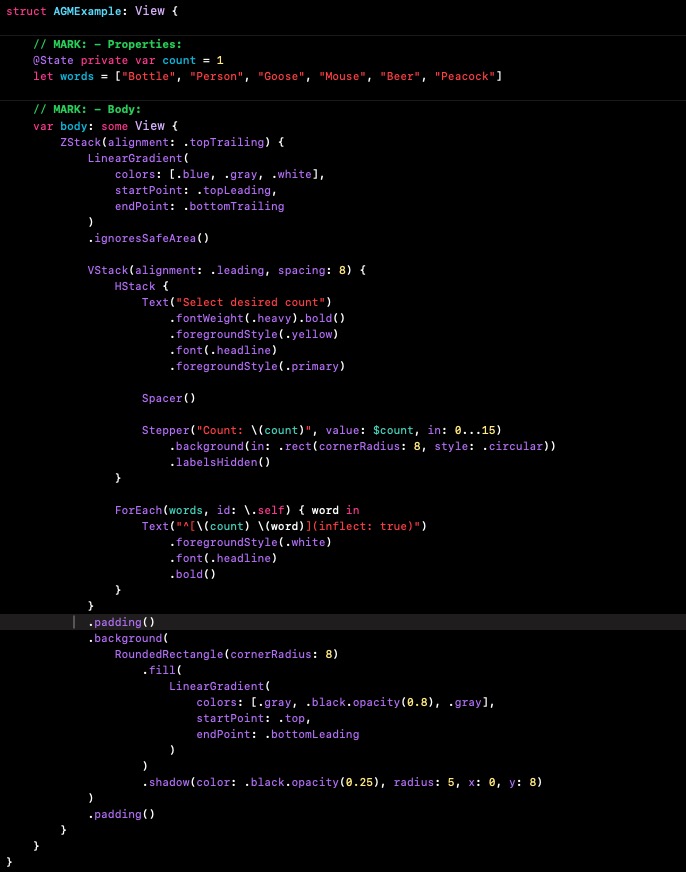Screen dimensions: 686x872
Task: Click the VStack(alignment: .leading, spacing: 8) line
Action: pyautogui.click(x=227, y=270)
